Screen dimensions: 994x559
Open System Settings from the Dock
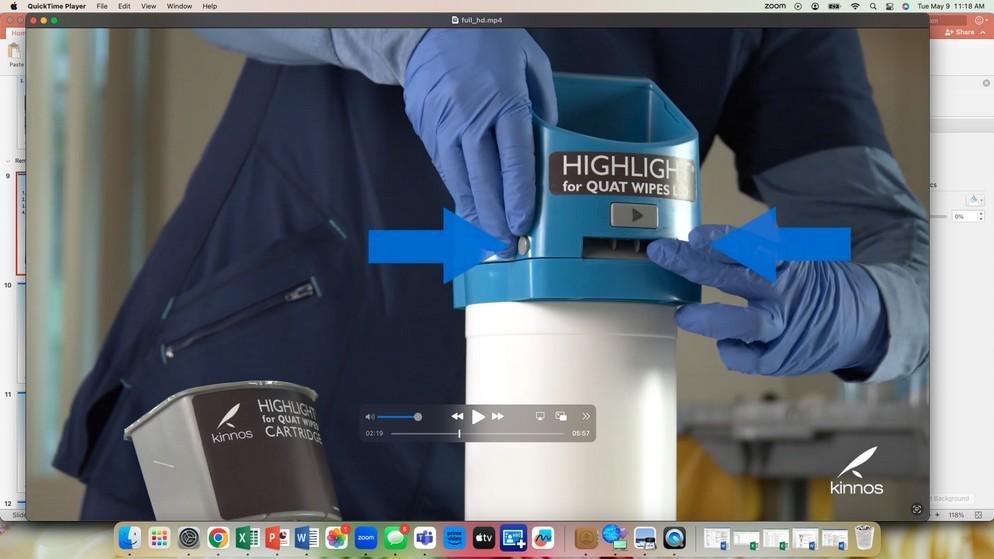[188, 538]
